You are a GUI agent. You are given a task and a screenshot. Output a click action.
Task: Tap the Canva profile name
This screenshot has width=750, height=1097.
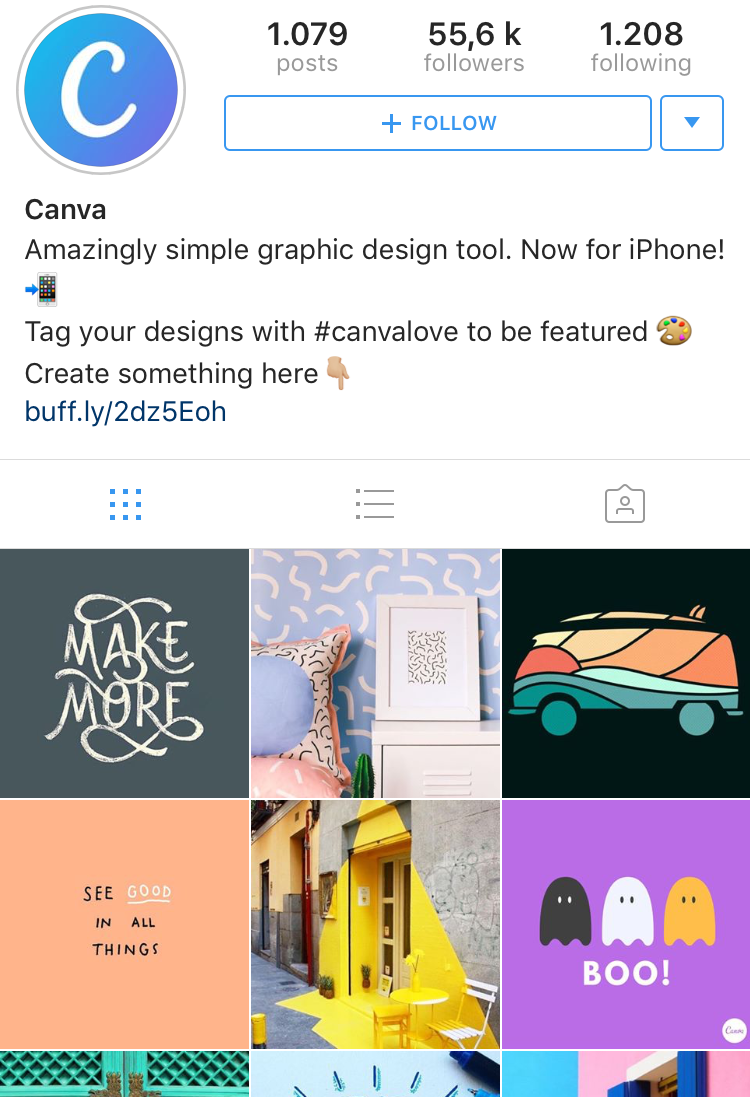pyautogui.click(x=66, y=210)
